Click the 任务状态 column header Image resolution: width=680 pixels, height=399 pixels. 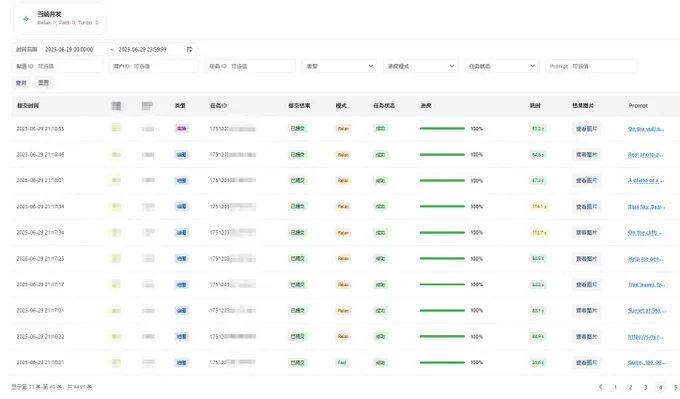pyautogui.click(x=384, y=106)
